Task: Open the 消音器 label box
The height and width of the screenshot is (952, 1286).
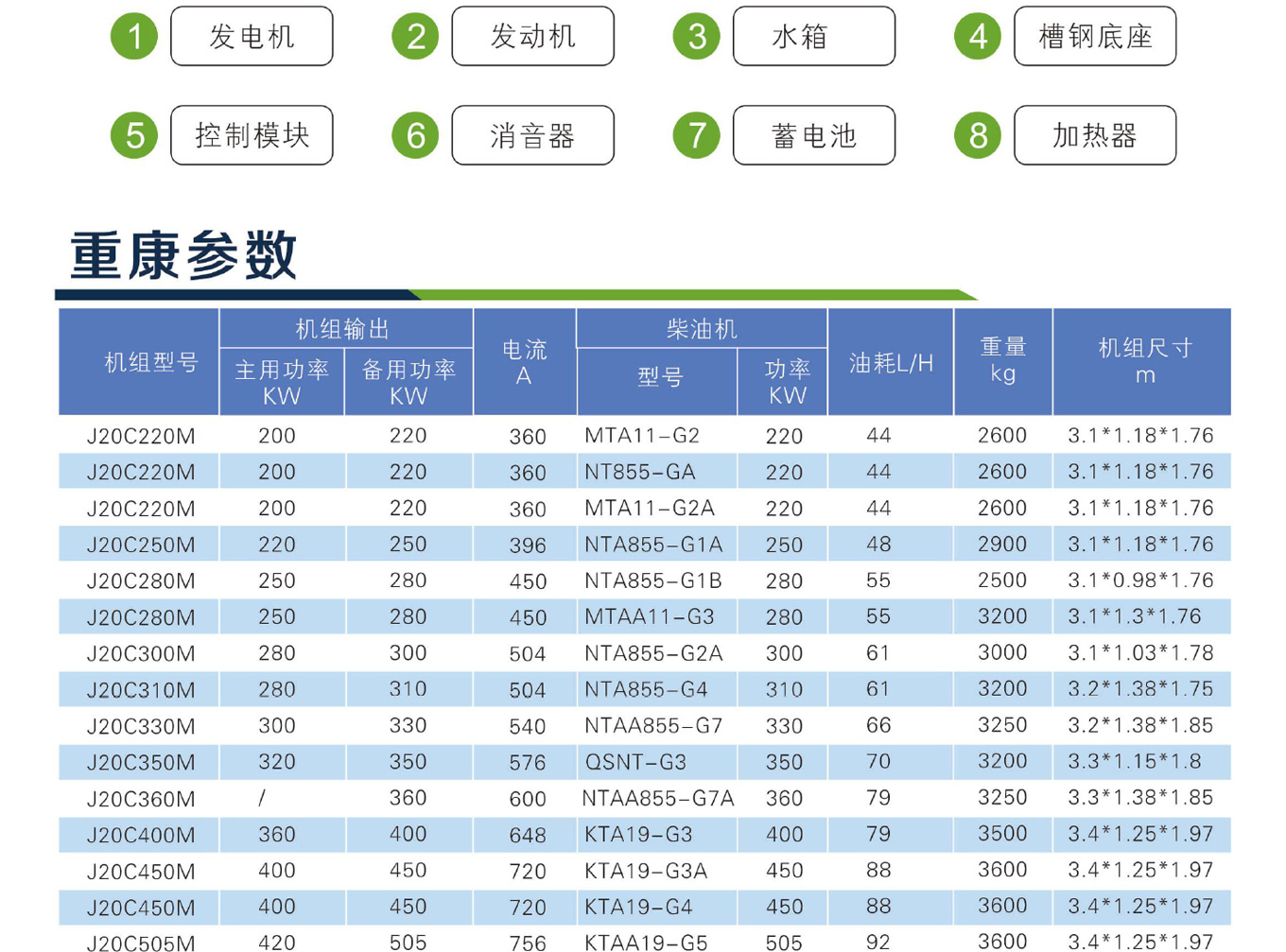Action: point(532,135)
